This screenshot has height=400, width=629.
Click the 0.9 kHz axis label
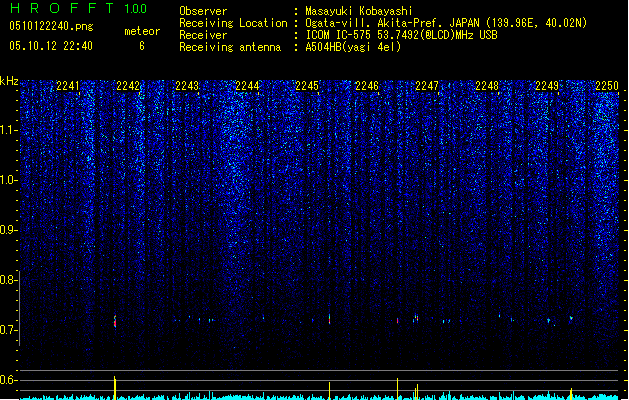(8, 230)
